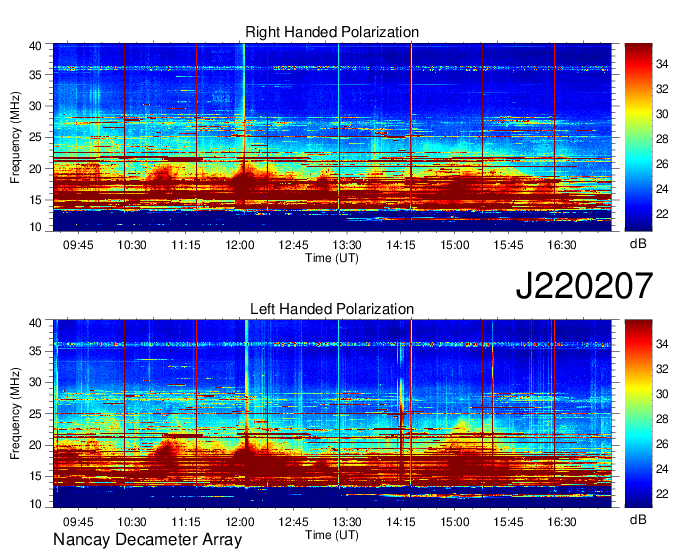Click Time (UT) label under right-handed plot
Viewport: 680px width, 552px height.
[332, 258]
